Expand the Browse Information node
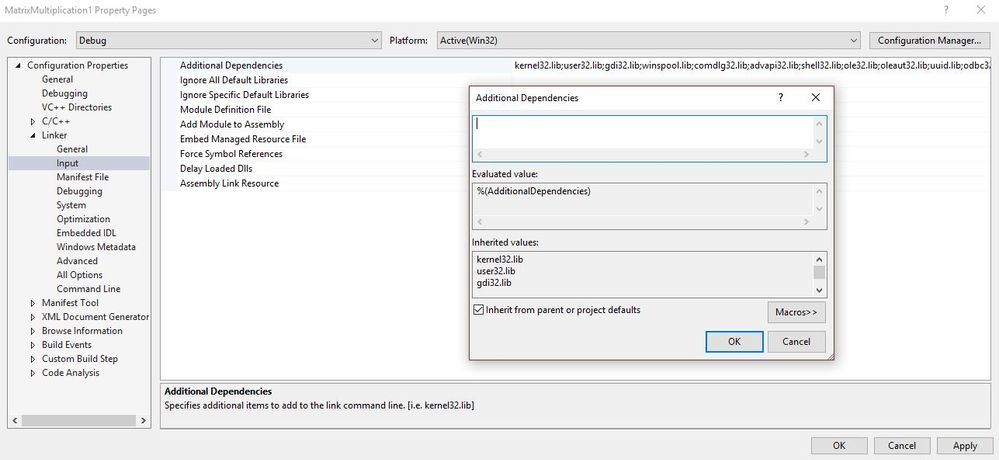Image resolution: width=999 pixels, height=460 pixels. point(32,331)
